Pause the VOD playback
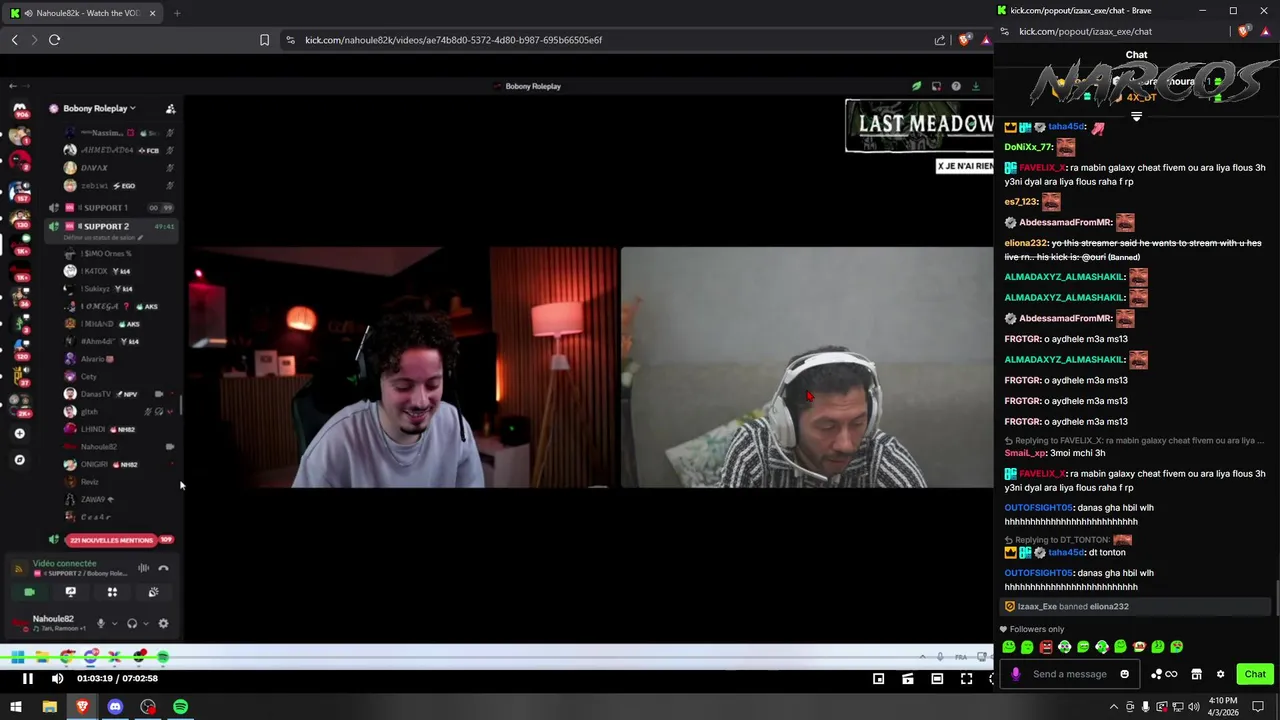This screenshot has height=720, width=1280. tap(28, 679)
